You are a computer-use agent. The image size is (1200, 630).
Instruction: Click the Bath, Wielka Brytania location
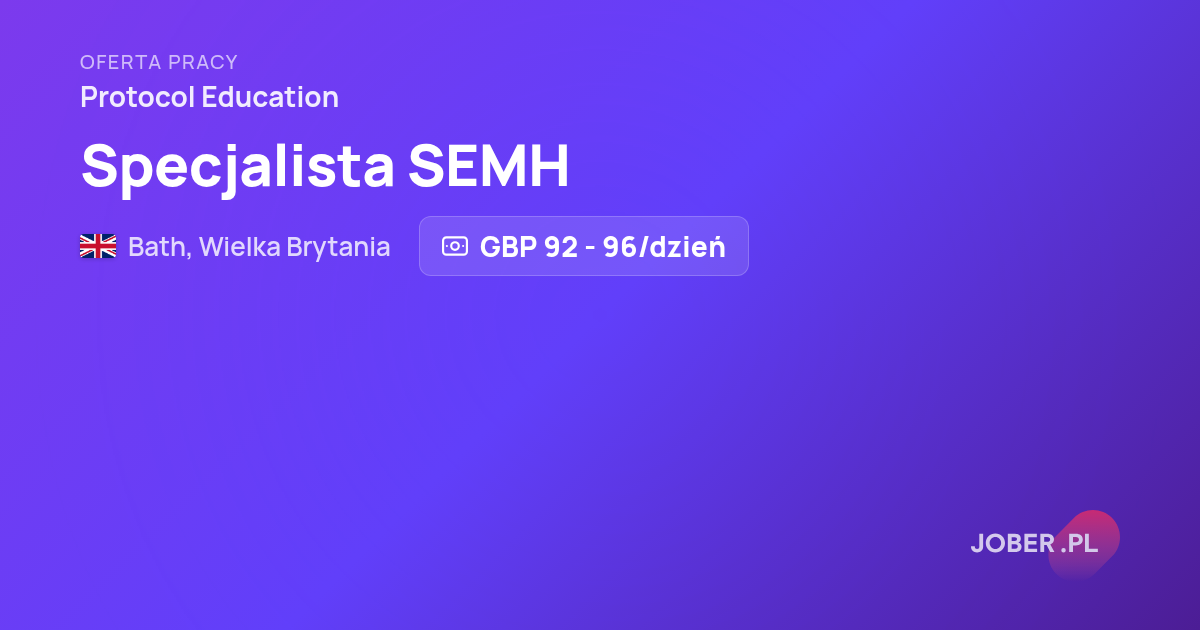click(x=259, y=247)
